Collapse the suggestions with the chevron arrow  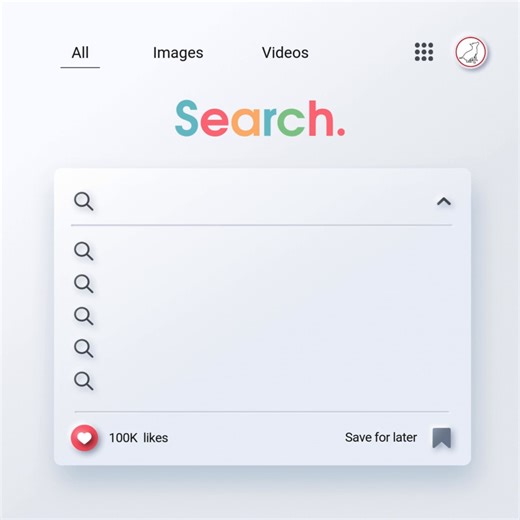(x=444, y=202)
